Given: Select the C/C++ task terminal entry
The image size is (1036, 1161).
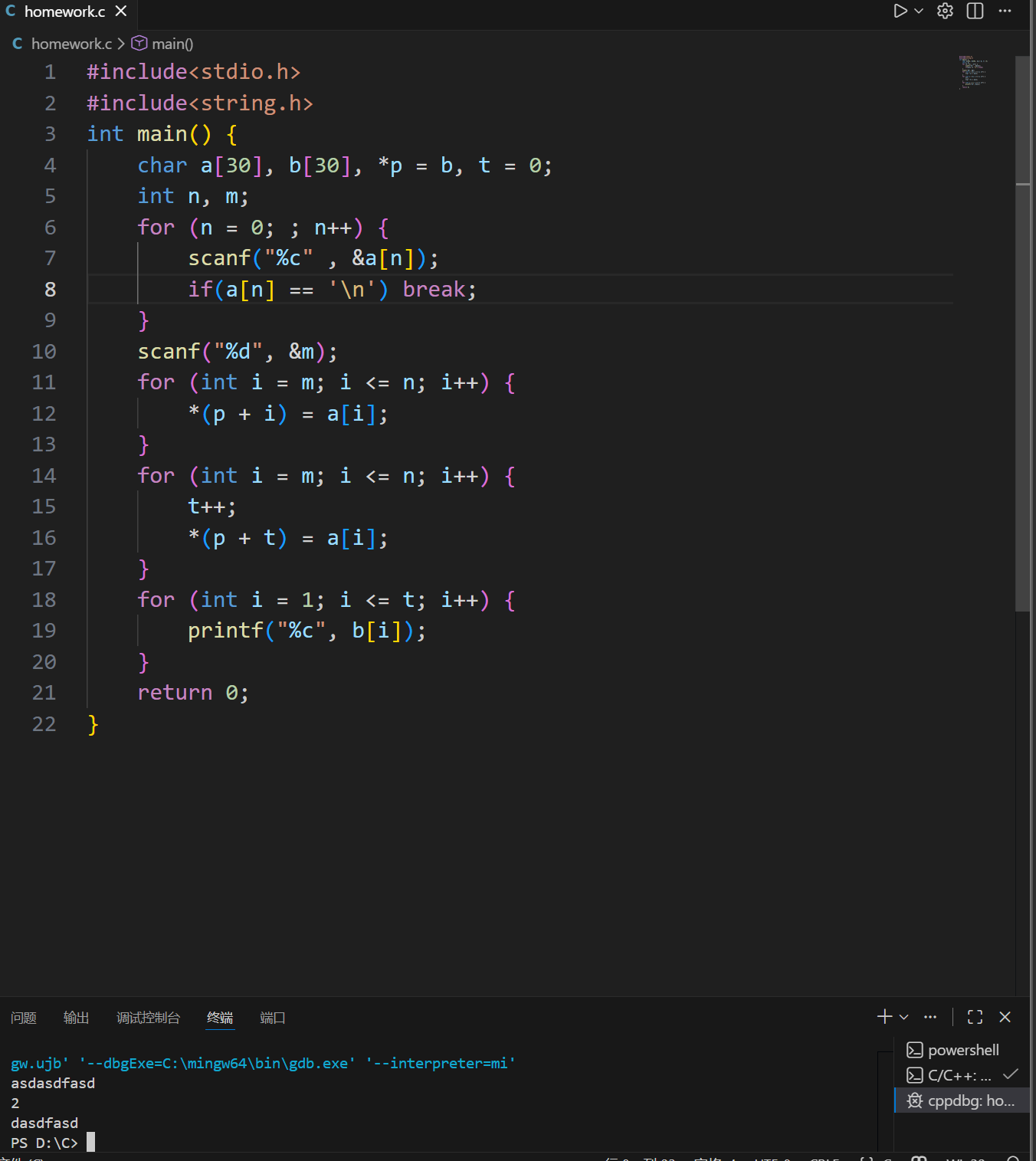Looking at the screenshot, I should tap(962, 1075).
